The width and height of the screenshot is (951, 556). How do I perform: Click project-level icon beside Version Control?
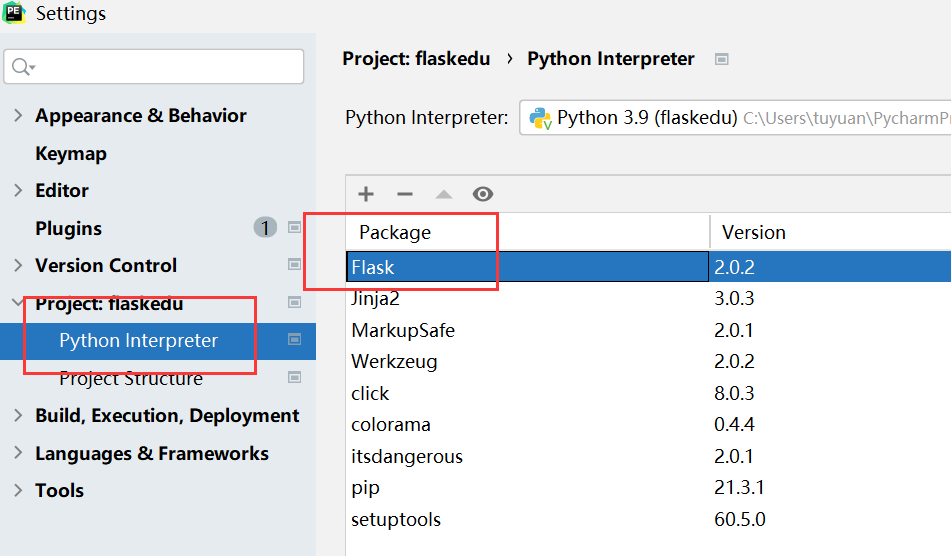(294, 265)
